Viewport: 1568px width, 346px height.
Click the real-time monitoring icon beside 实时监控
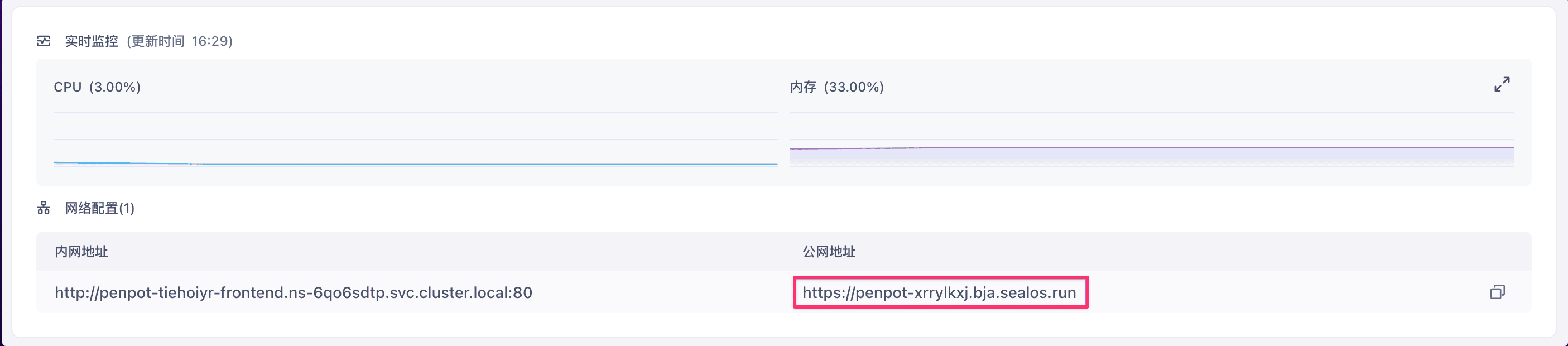point(44,41)
